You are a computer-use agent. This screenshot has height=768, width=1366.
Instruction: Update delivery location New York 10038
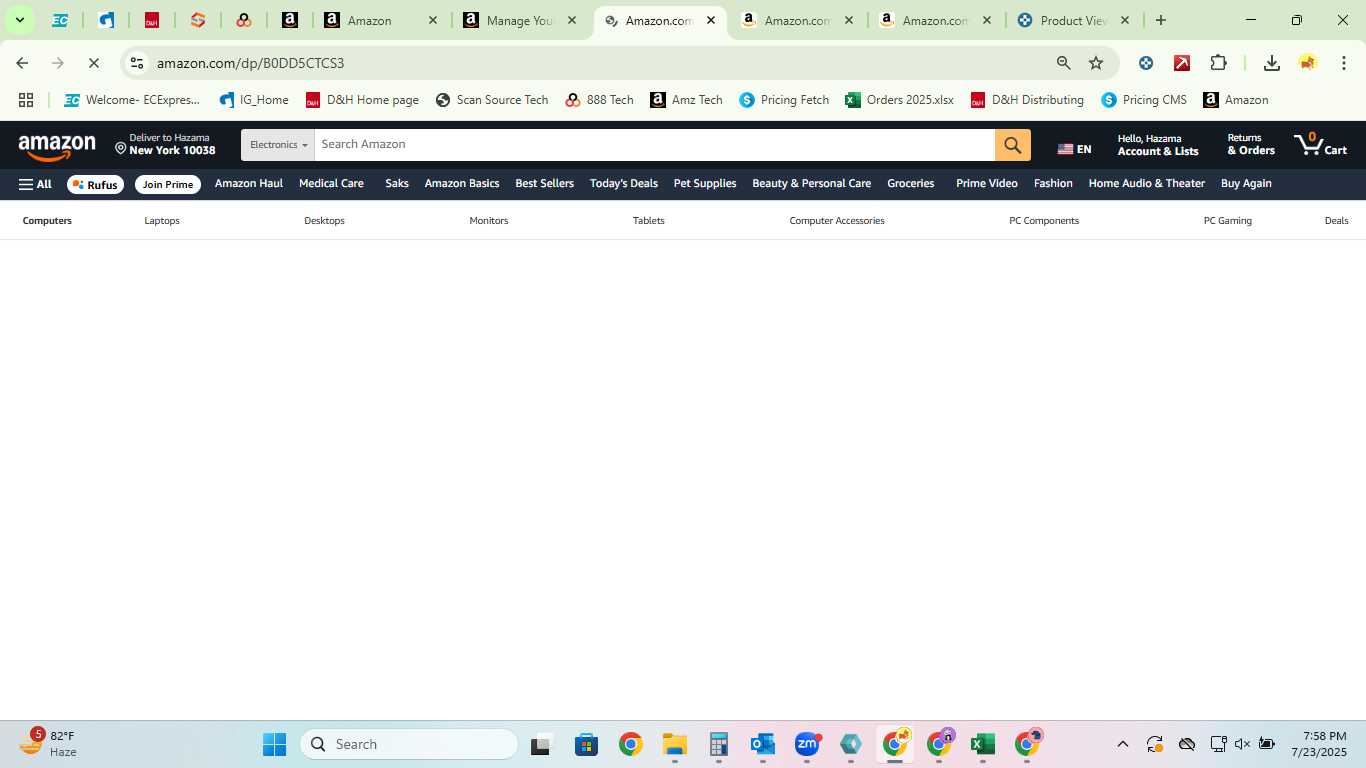tap(165, 145)
